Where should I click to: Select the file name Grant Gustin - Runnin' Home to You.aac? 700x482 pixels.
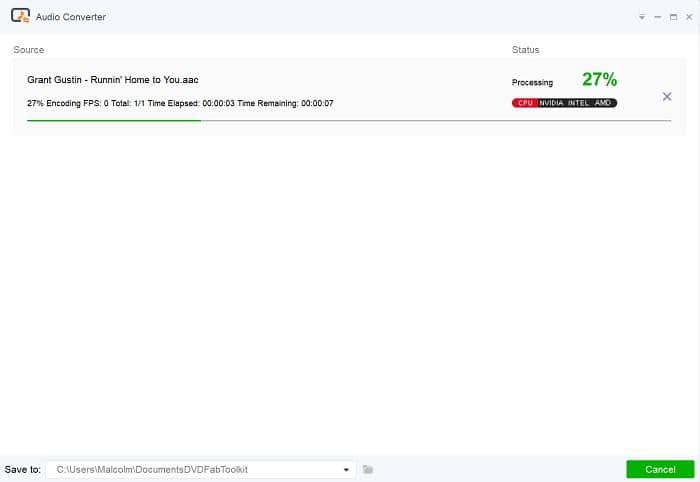tap(113, 80)
